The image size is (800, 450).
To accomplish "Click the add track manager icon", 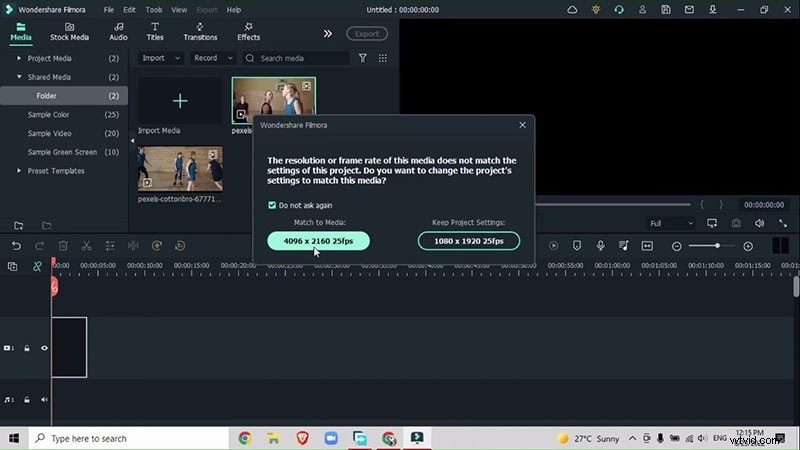I will pos(13,266).
